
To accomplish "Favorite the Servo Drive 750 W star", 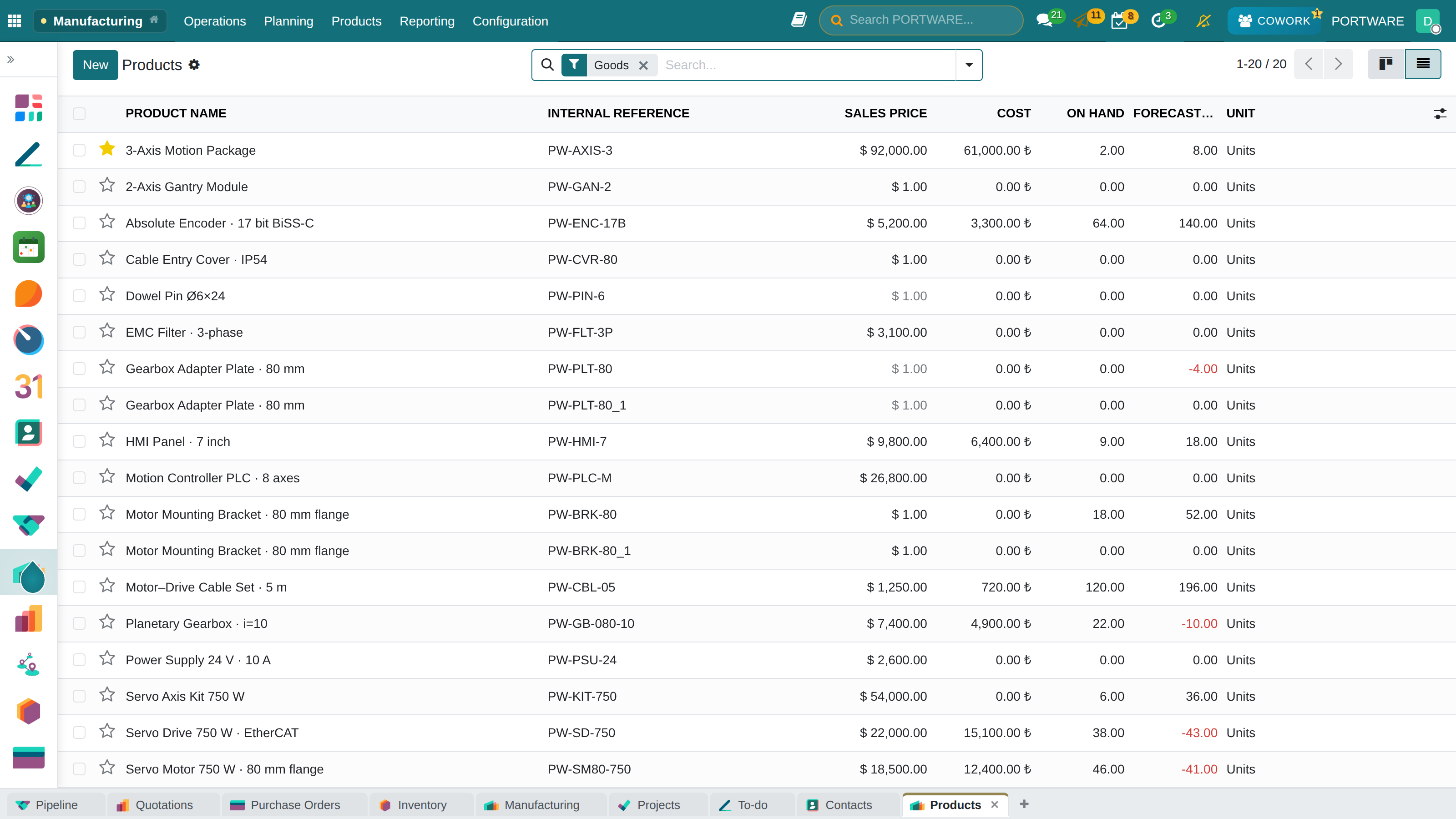I will (107, 731).
